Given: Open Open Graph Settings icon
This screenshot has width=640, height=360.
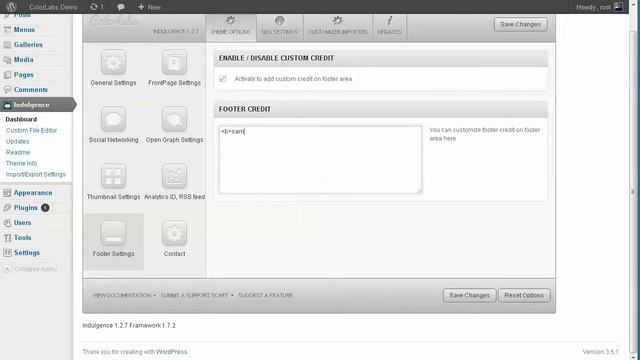Looking at the screenshot, I should (x=174, y=119).
